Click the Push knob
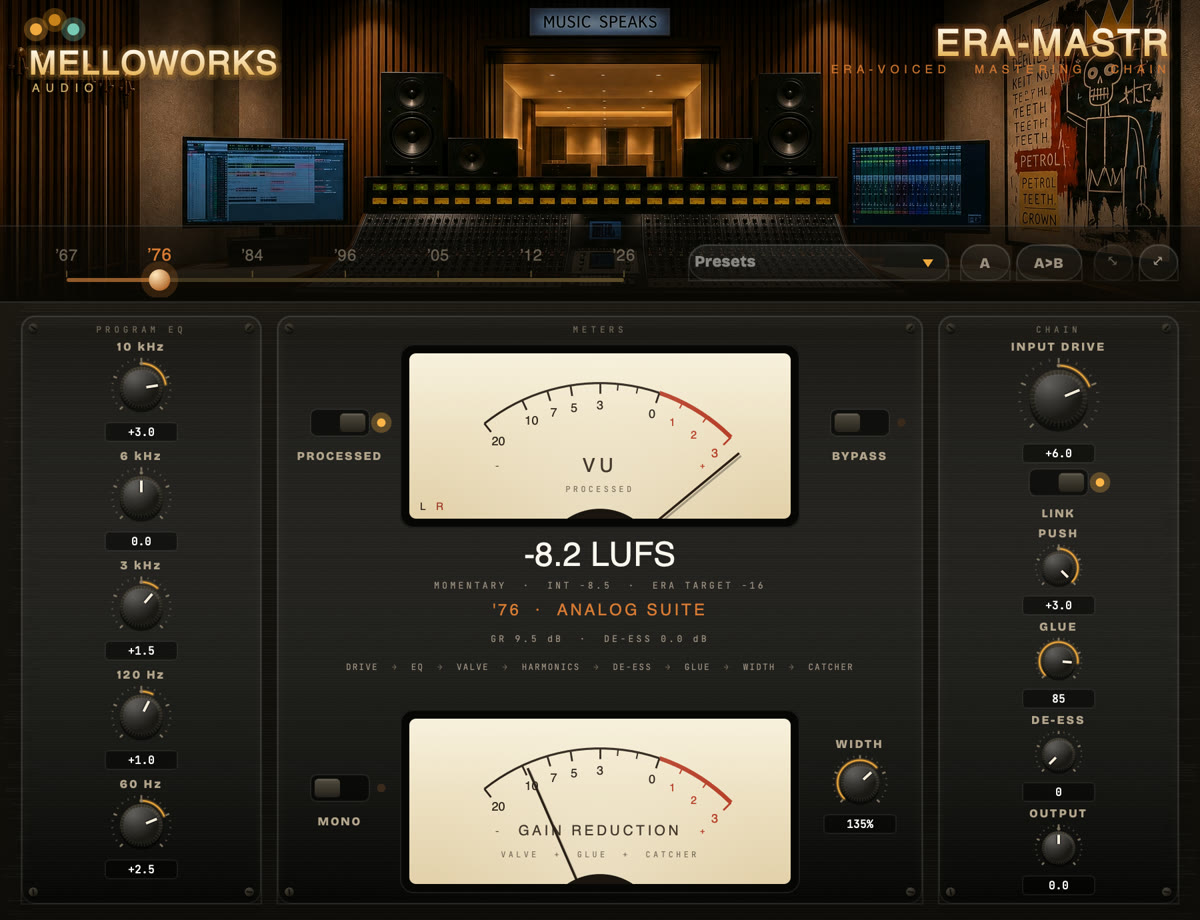 click(1058, 568)
